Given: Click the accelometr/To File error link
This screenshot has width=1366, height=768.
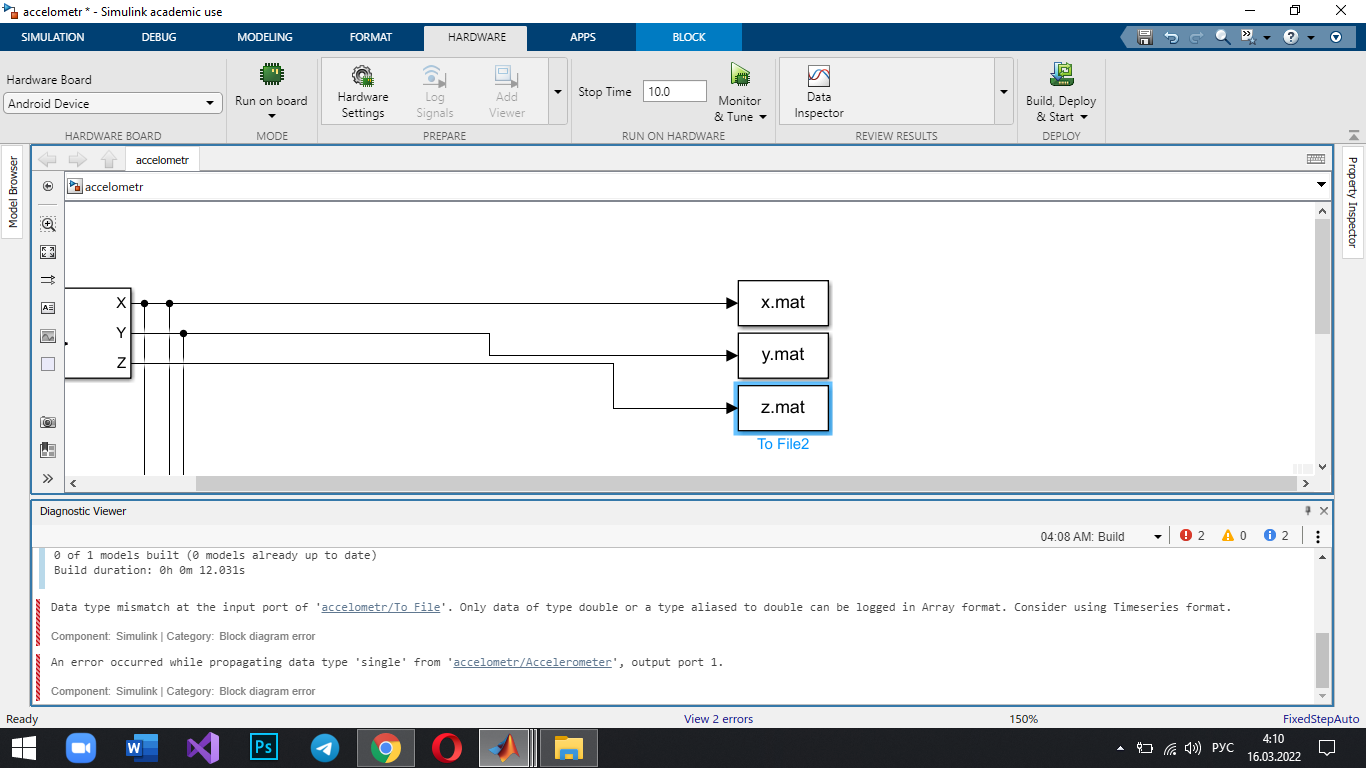Looking at the screenshot, I should click(381, 607).
